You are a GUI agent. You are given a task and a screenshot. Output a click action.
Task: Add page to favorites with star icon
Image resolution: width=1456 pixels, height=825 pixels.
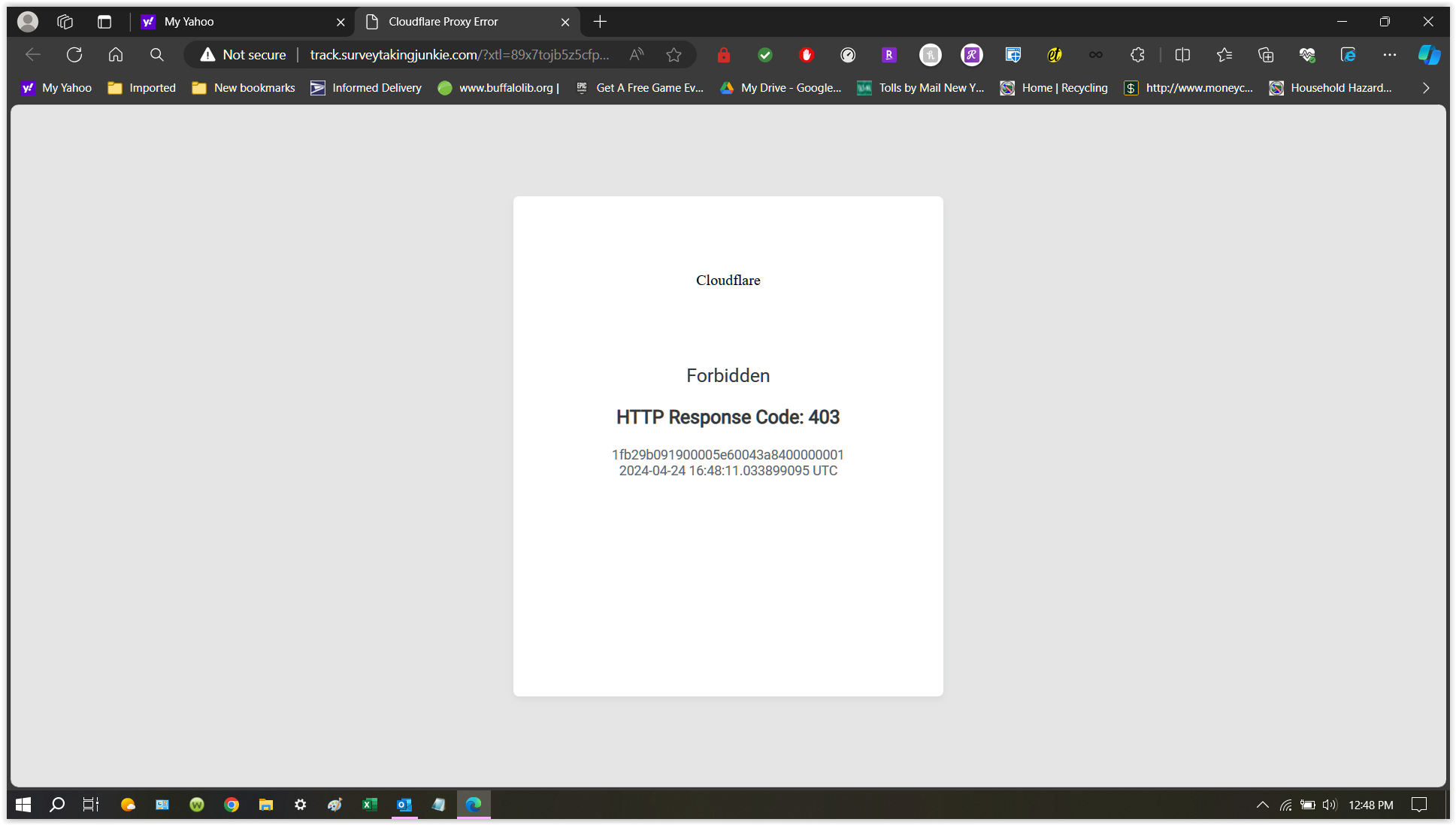click(x=674, y=55)
